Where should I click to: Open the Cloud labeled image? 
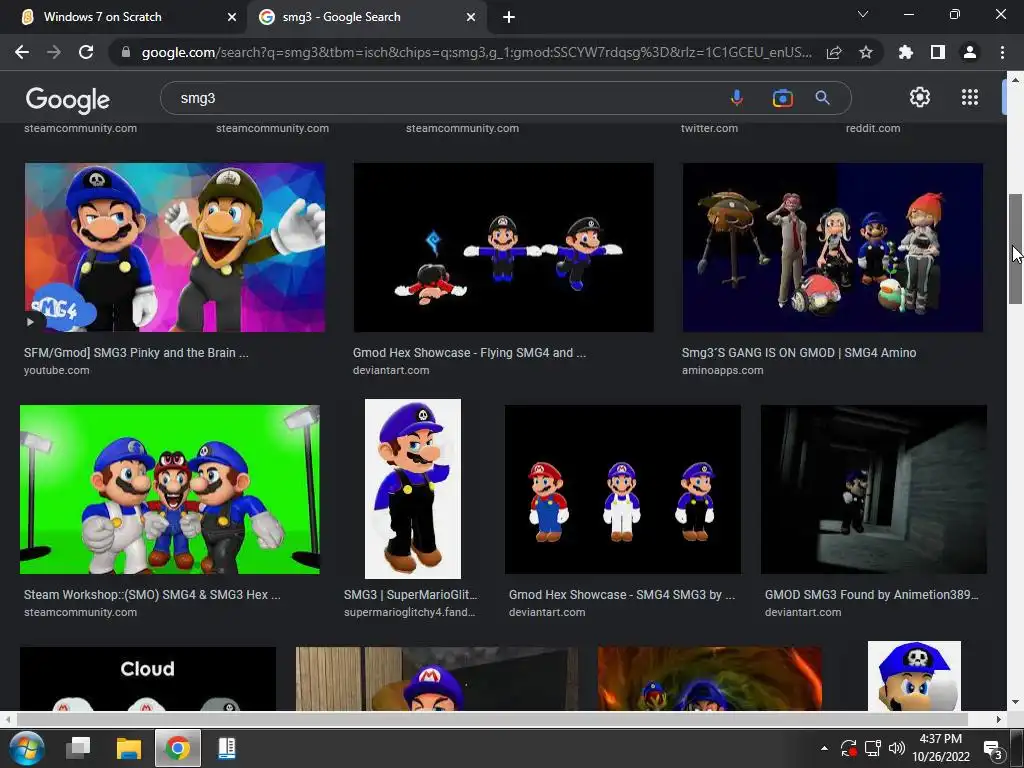pos(148,679)
